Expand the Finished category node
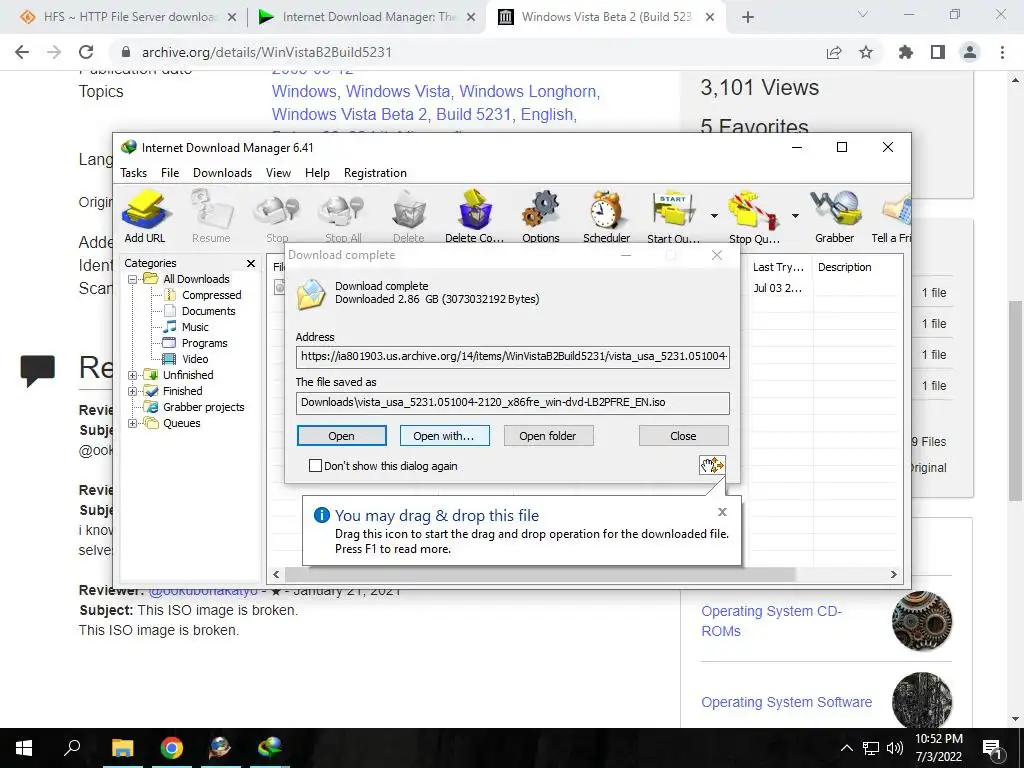Screen dimensions: 1024x768 click(x=133, y=391)
